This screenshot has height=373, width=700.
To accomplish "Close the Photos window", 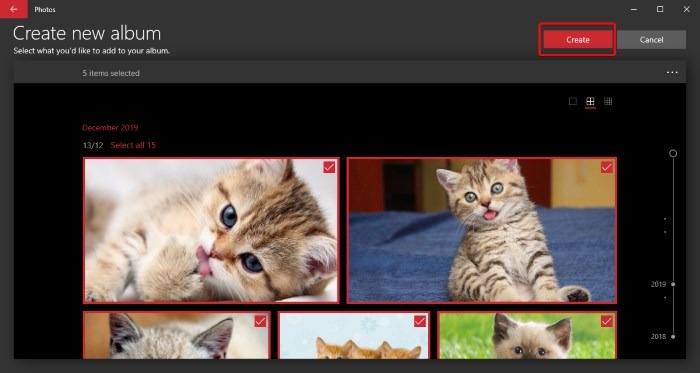I will 687,9.
